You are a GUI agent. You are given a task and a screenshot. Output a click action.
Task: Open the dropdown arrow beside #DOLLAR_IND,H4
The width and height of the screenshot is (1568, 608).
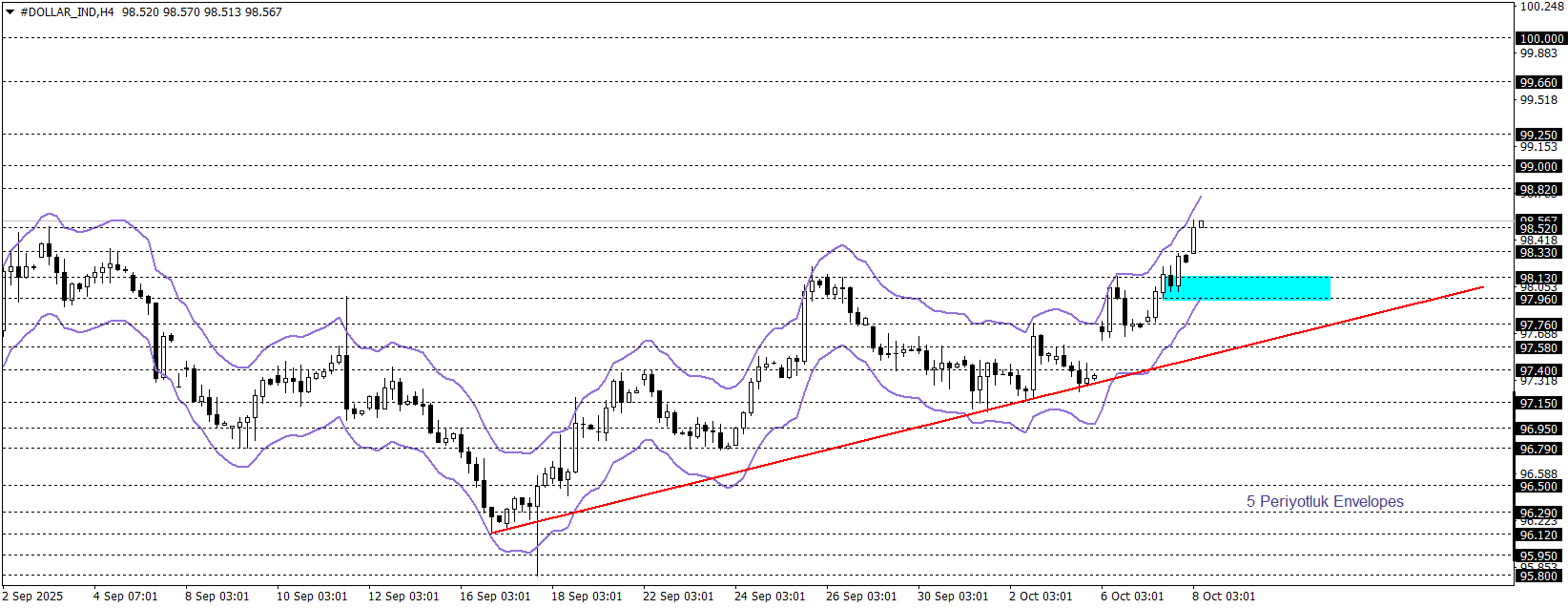click(x=10, y=12)
